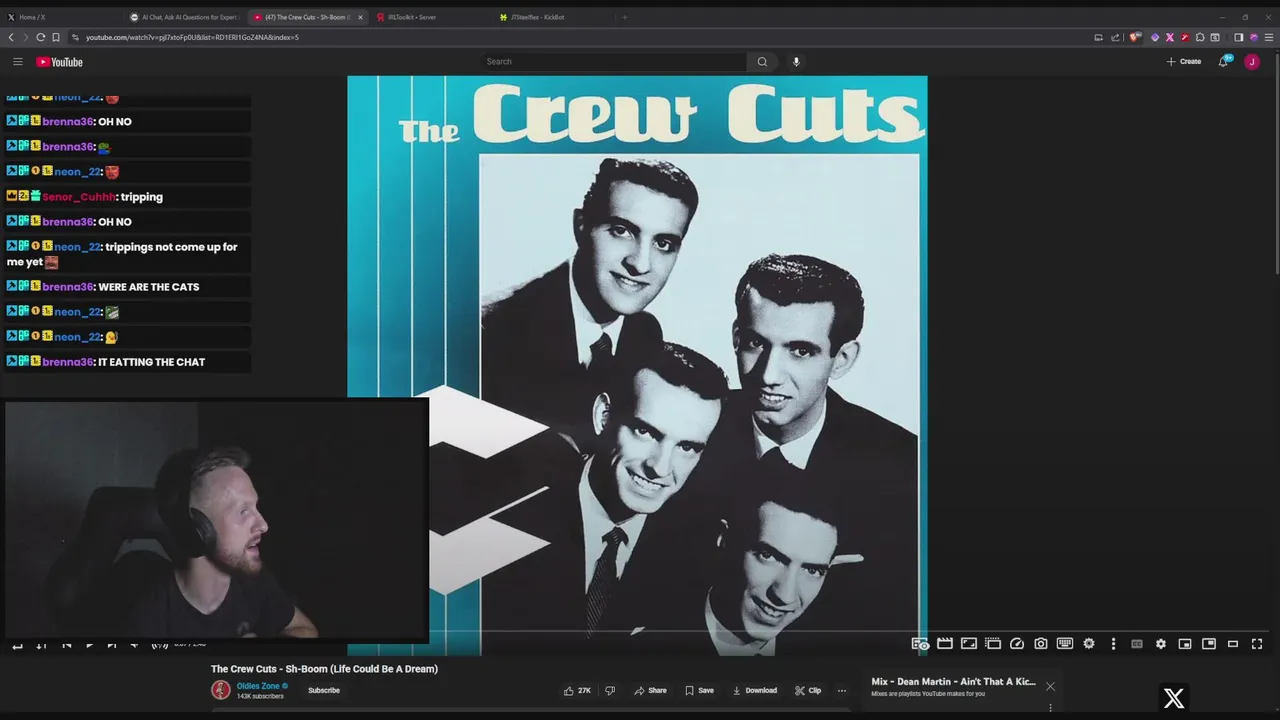Show keyboard shortcuts icon in player
Viewport: 1280px width, 720px height.
click(1065, 644)
